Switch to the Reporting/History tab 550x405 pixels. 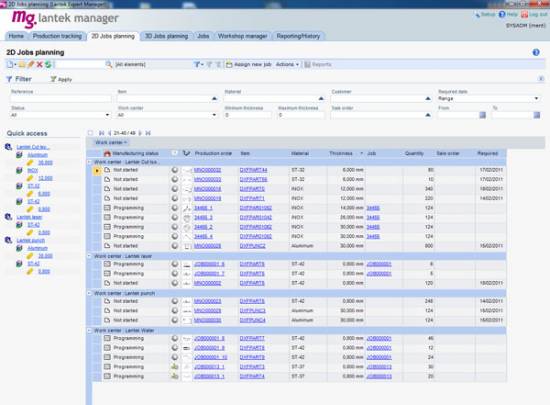298,36
